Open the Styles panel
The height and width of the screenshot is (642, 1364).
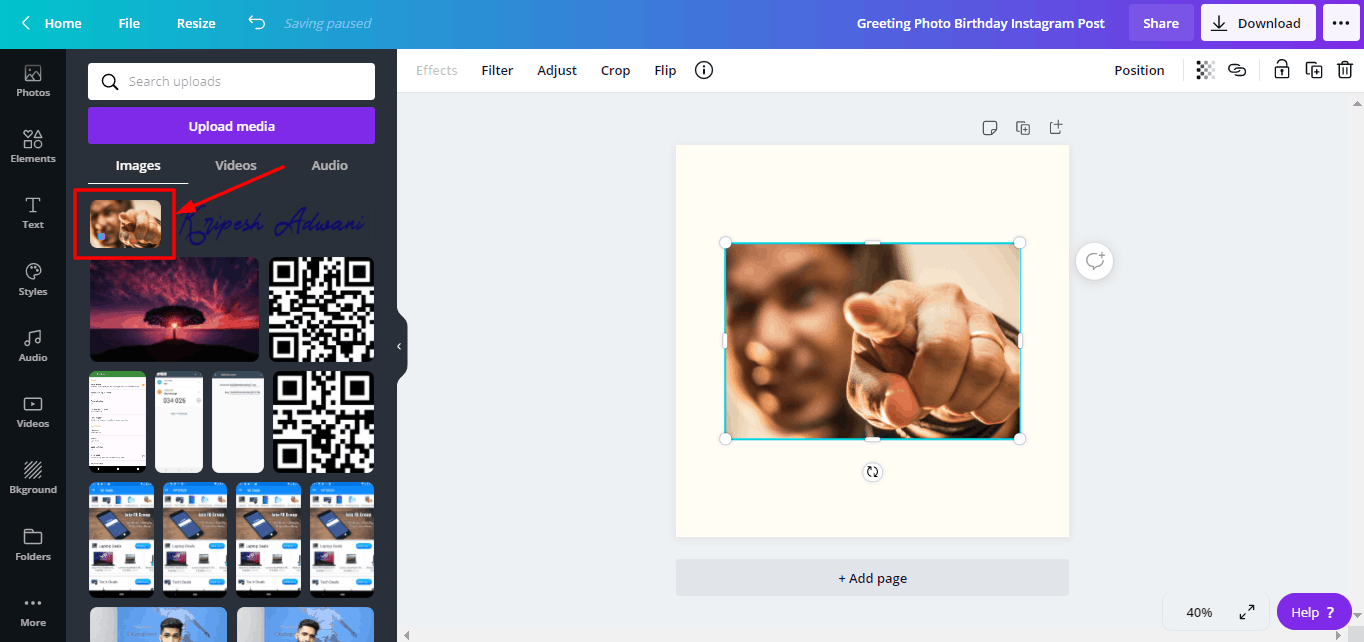[x=33, y=279]
